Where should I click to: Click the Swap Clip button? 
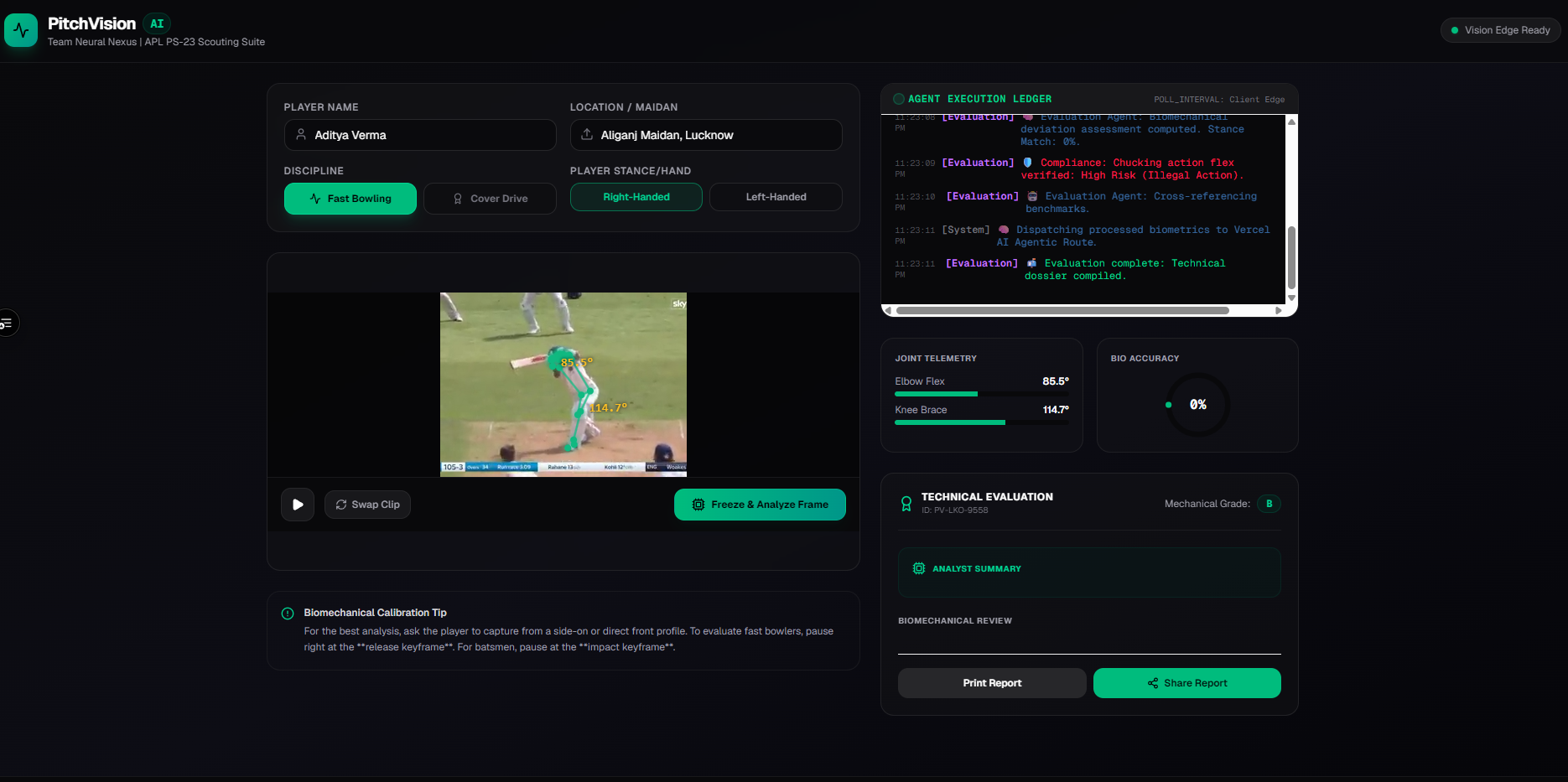pos(367,505)
